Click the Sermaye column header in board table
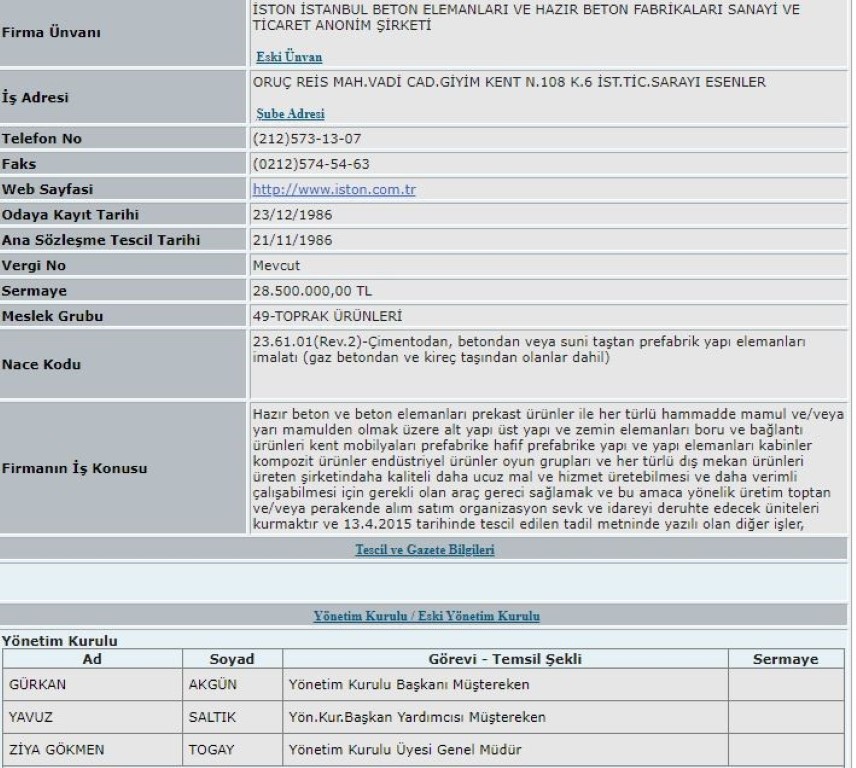Image resolution: width=856 pixels, height=768 pixels. (x=787, y=659)
